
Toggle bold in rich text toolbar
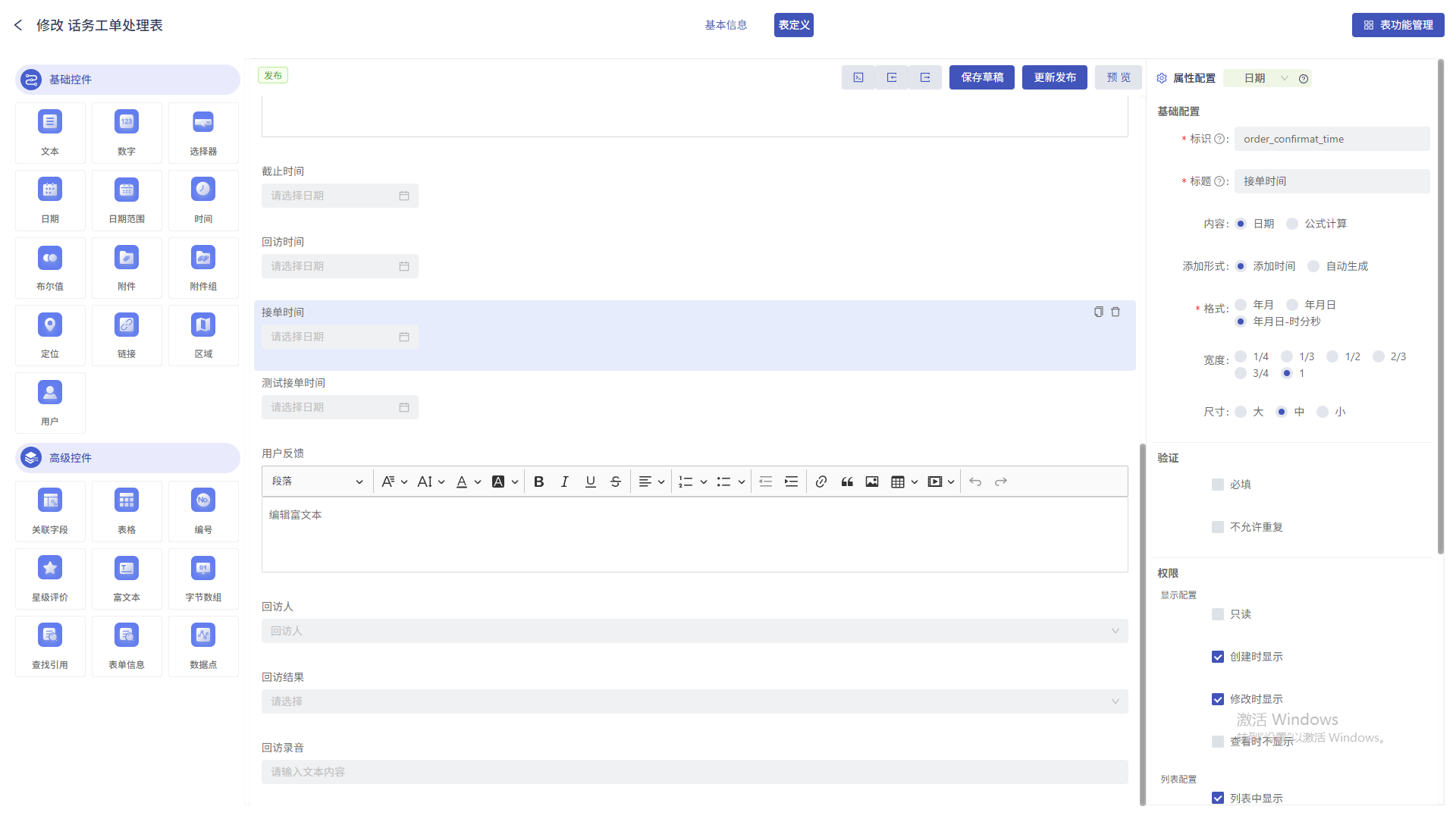pos(538,482)
